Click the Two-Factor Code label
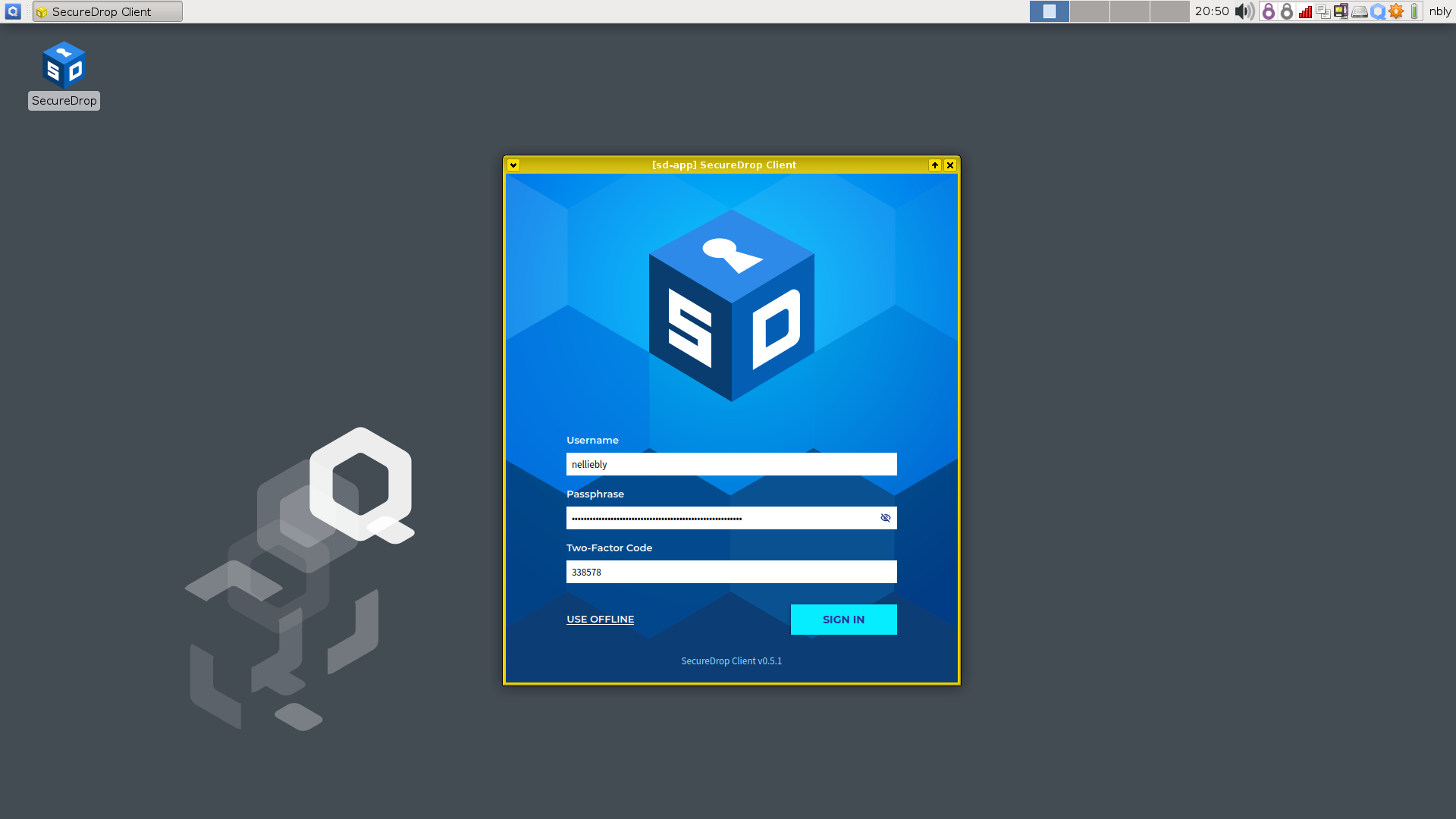Screen dimensions: 1456x819 coord(610,548)
